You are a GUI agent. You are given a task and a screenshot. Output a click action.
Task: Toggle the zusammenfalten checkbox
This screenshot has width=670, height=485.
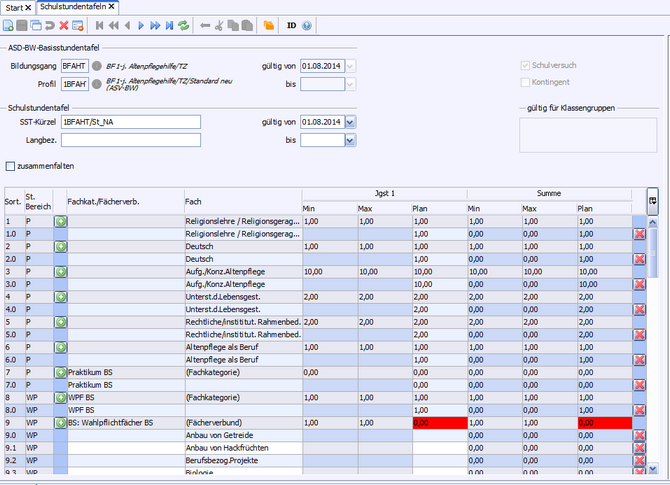pyautogui.click(x=11, y=166)
